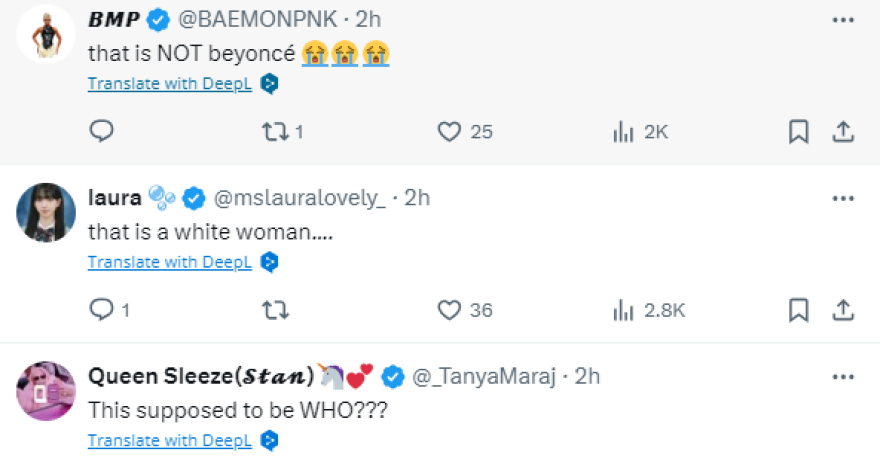Reply to BAEMONPNK's tweet
This screenshot has width=880, height=467.
pos(102,131)
